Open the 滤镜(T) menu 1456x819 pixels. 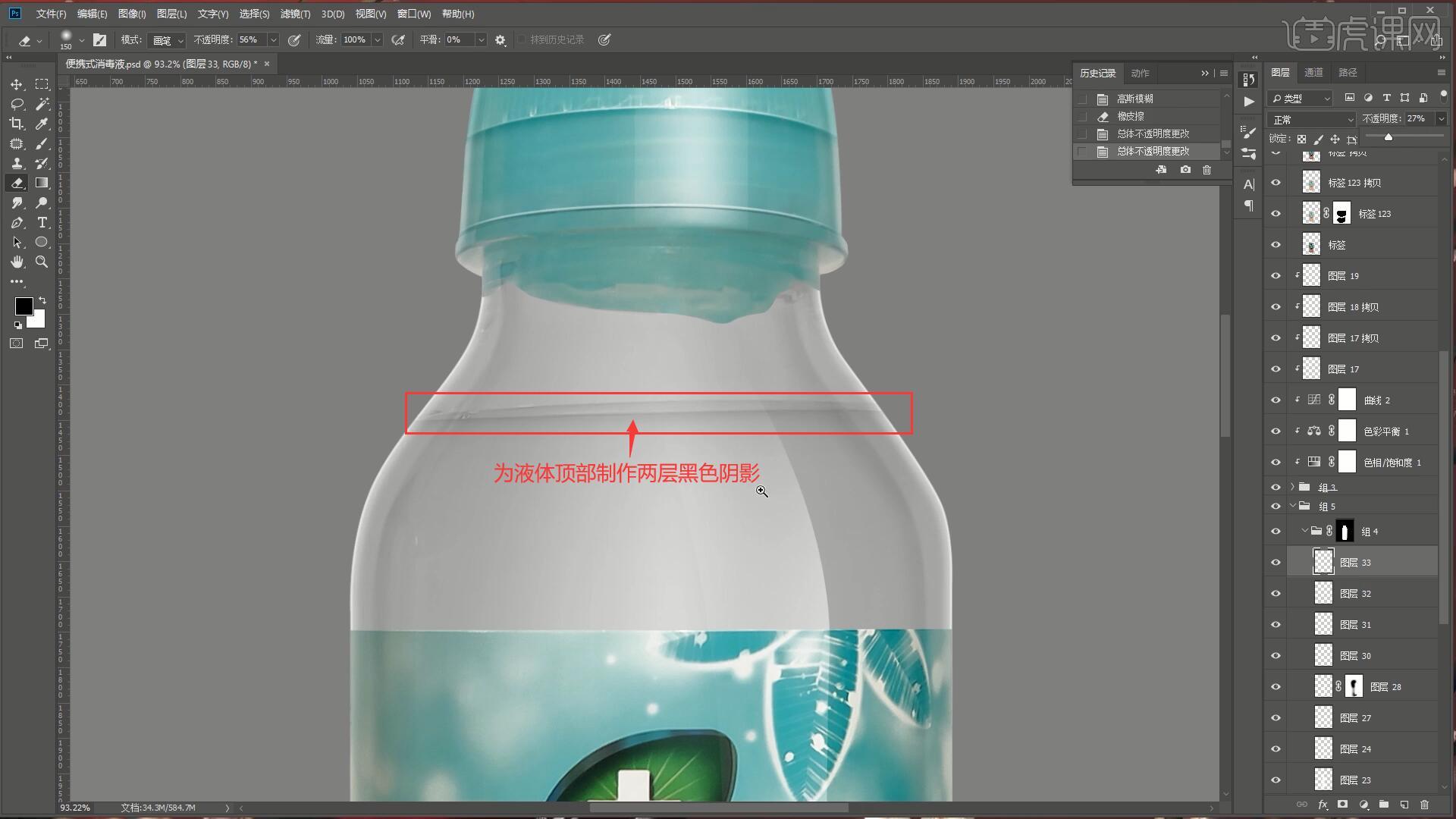[x=294, y=14]
